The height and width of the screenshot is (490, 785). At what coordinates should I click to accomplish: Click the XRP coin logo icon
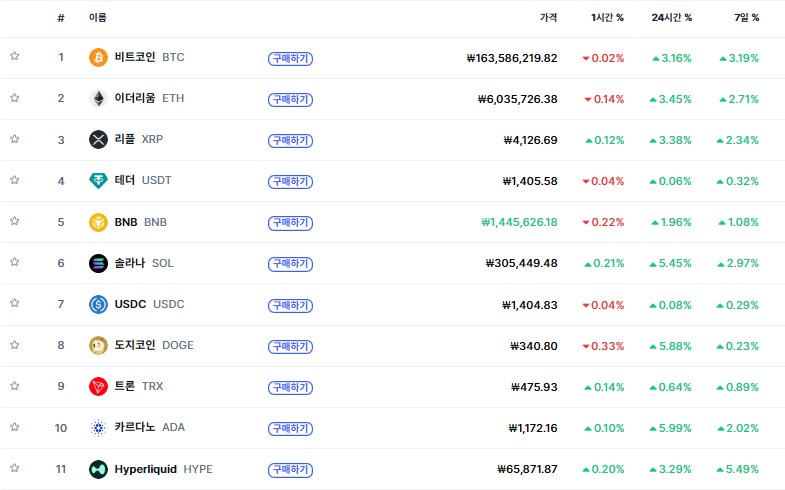(98, 139)
